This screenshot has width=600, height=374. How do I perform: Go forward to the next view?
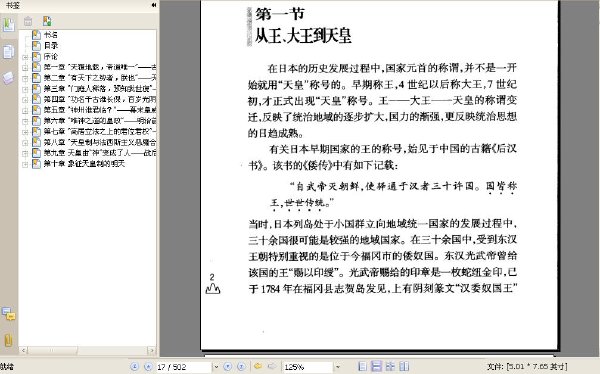272,366
